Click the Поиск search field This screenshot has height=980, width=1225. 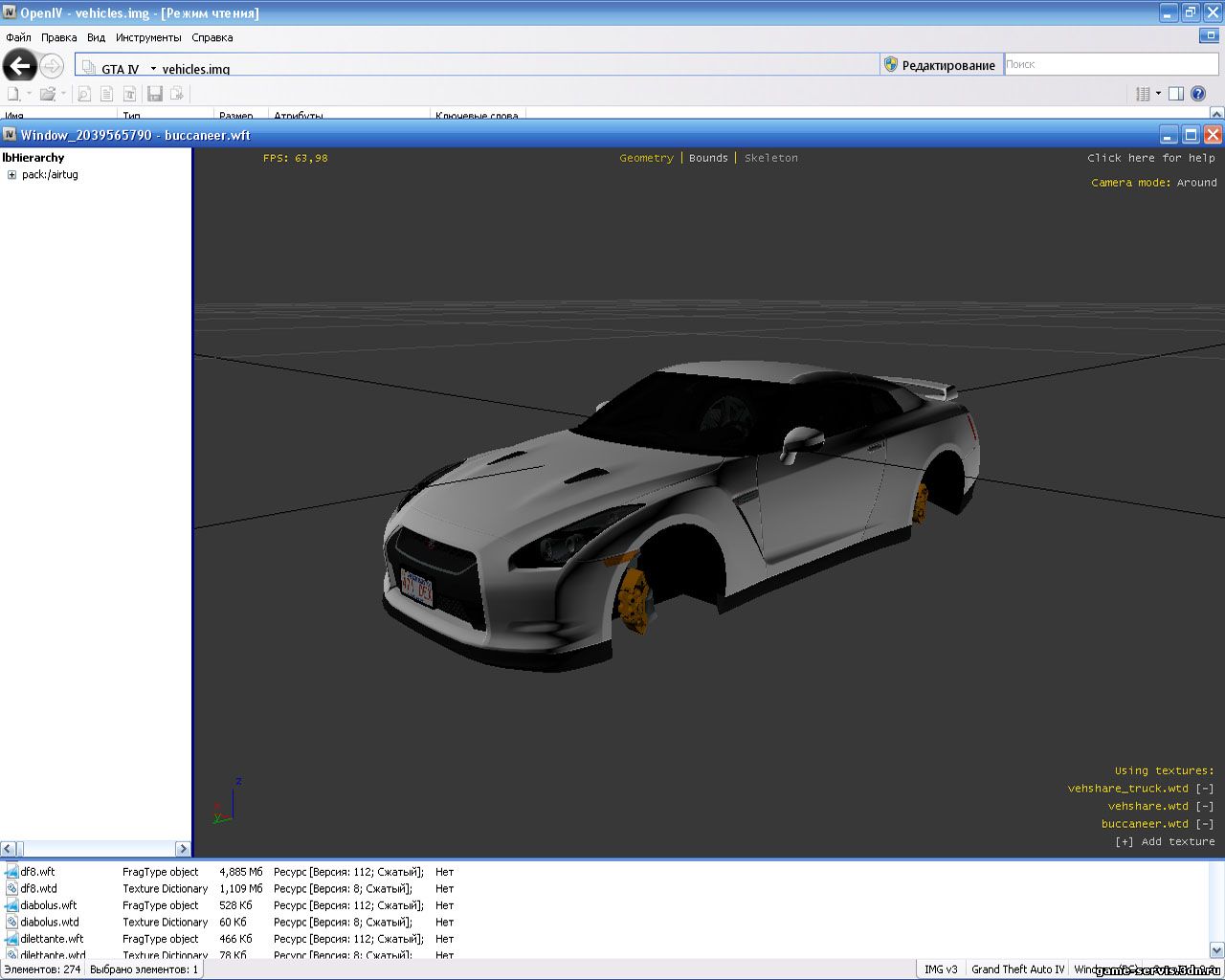tap(1110, 64)
